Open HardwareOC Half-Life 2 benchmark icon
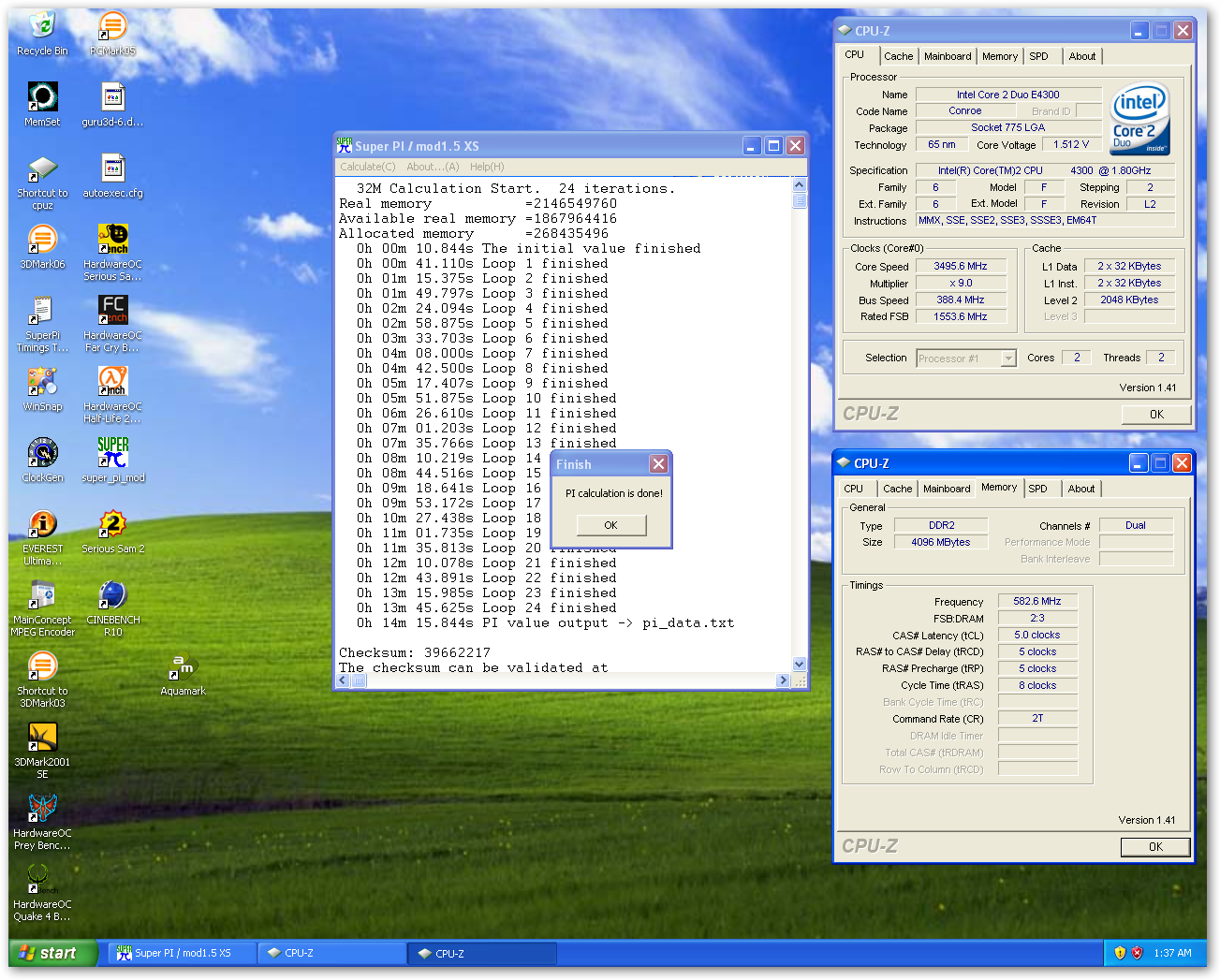Screen dimensions: 1220x980 [x=113, y=395]
